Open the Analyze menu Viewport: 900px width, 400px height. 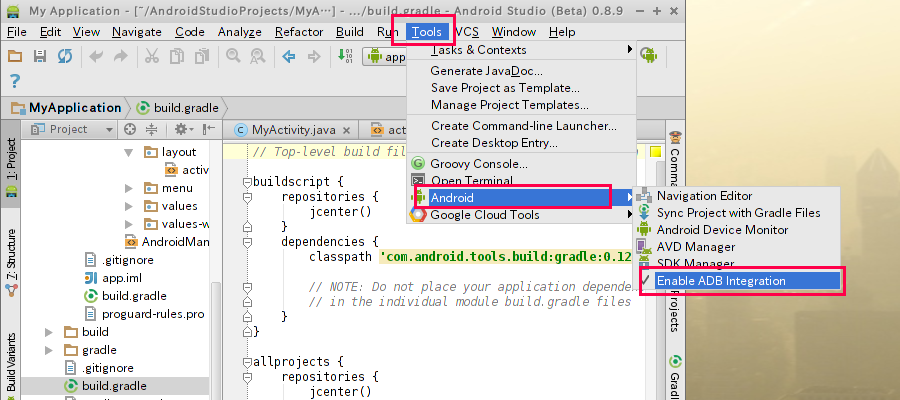(240, 32)
